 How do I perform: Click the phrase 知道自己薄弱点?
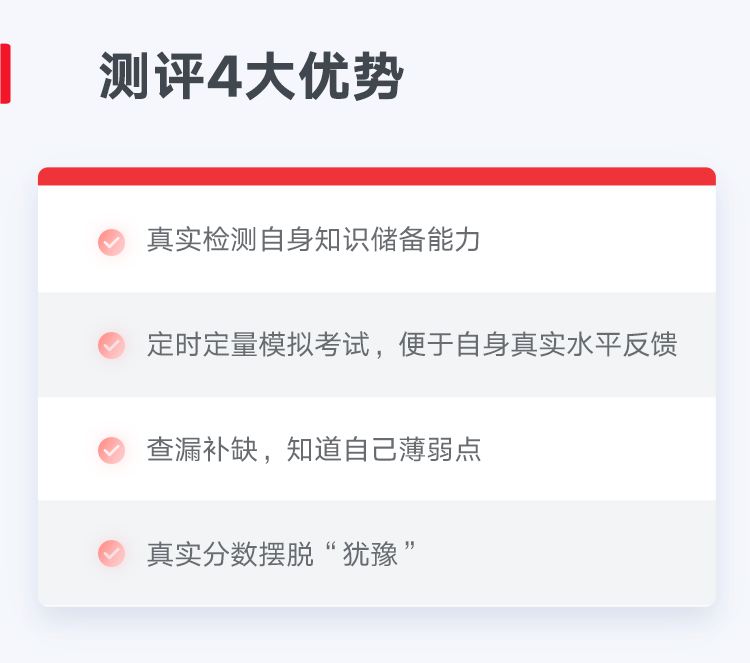[x=384, y=450]
